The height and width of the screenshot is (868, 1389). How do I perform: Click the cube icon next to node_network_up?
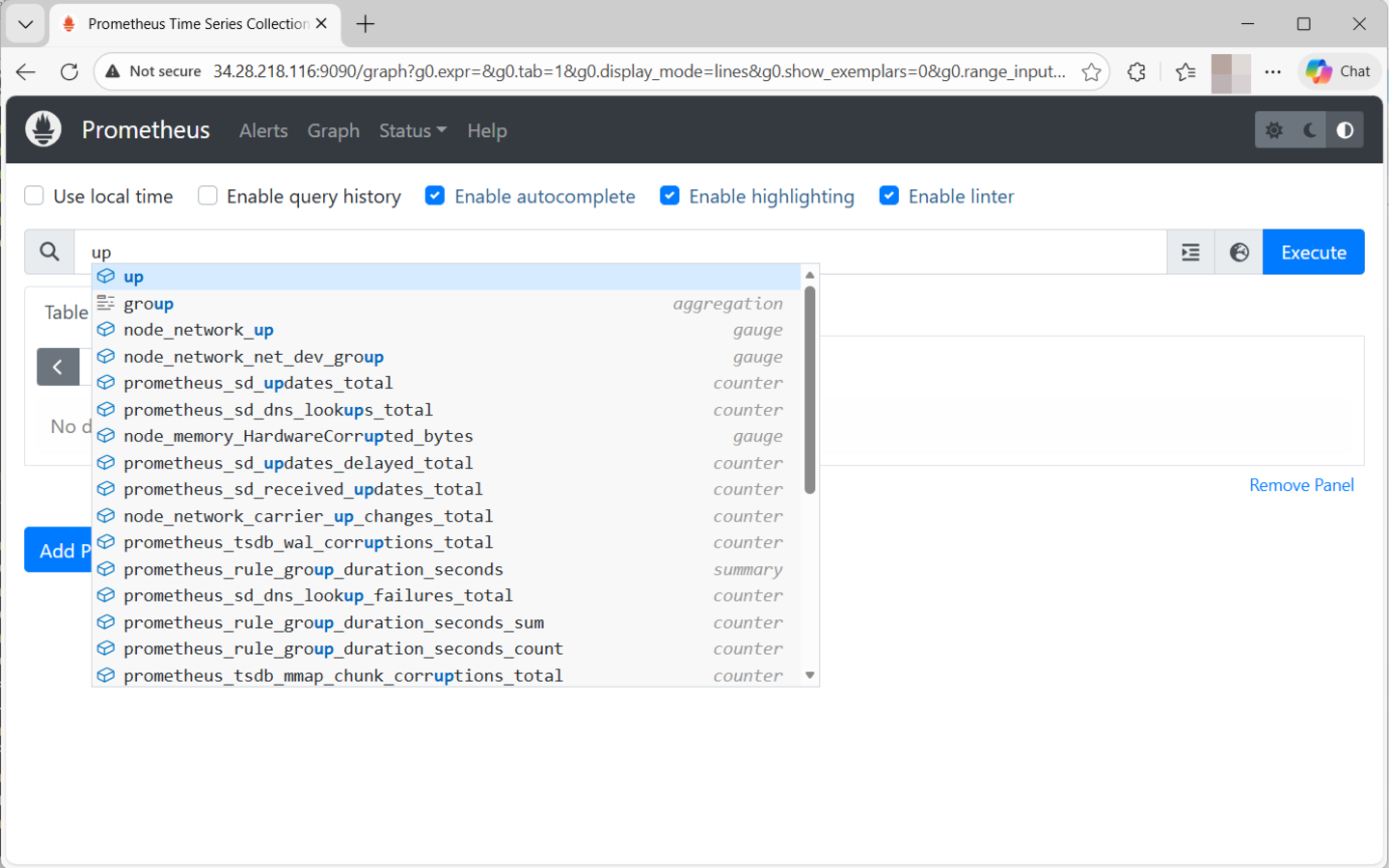(x=106, y=329)
